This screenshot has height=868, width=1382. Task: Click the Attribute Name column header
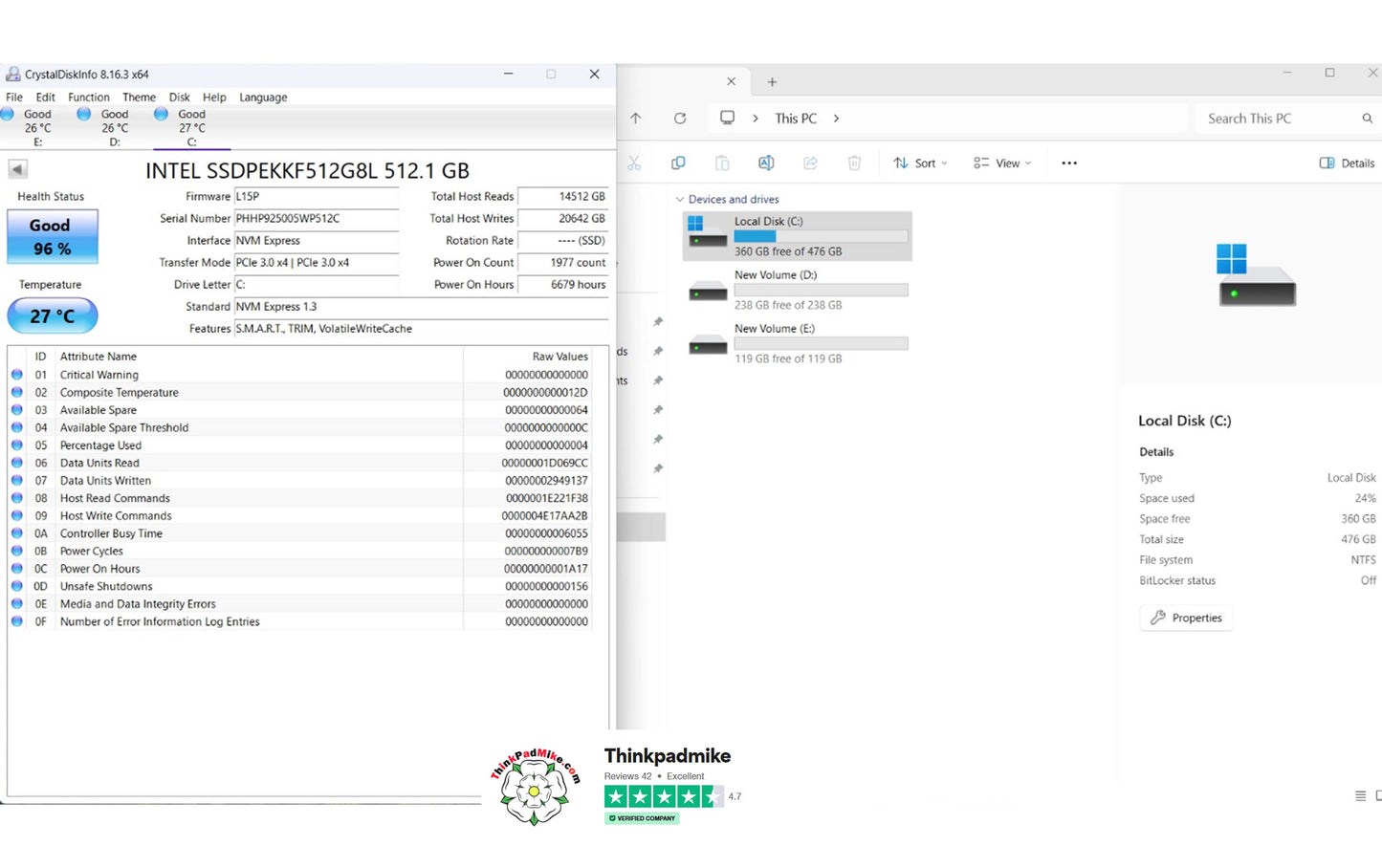(260, 357)
